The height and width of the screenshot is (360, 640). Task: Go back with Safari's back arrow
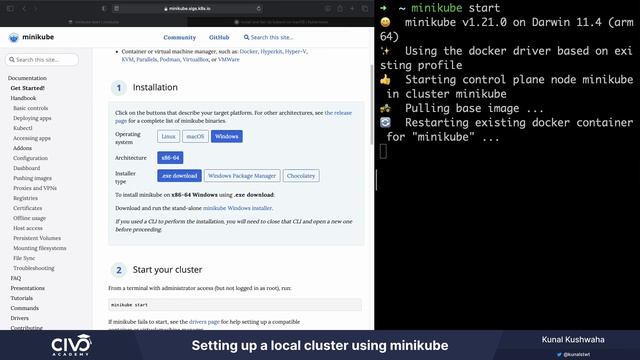click(x=24, y=9)
